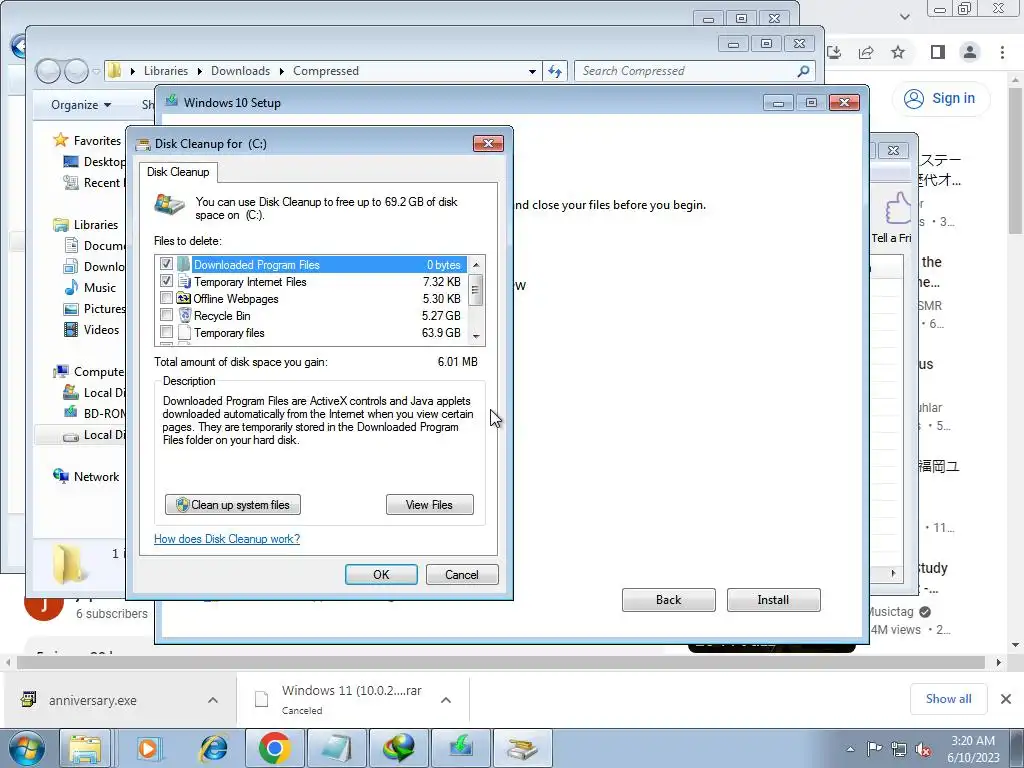Click the Explorer refresh button

[555, 71]
